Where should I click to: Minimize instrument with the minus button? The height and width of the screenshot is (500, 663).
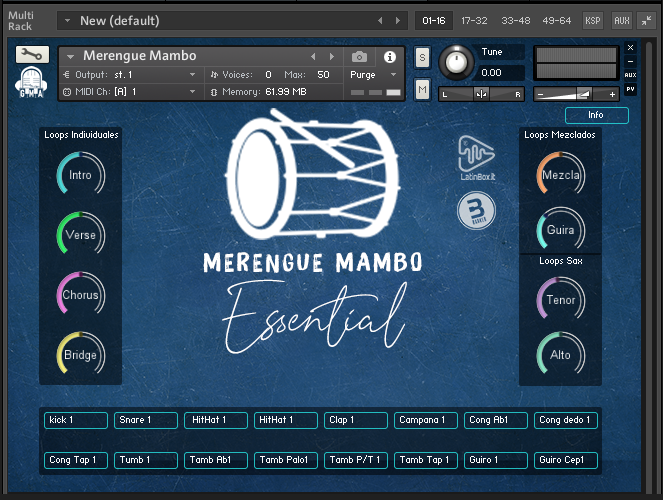point(630,61)
